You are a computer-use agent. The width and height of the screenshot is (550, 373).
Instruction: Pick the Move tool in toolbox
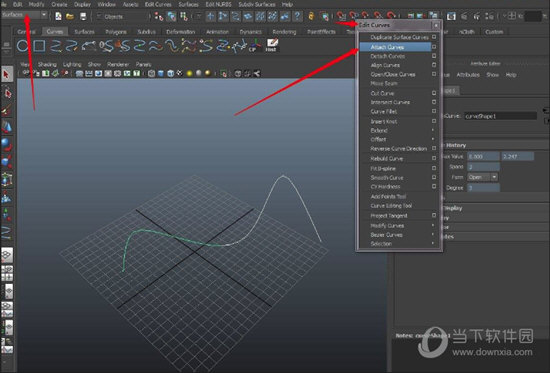tap(7, 127)
